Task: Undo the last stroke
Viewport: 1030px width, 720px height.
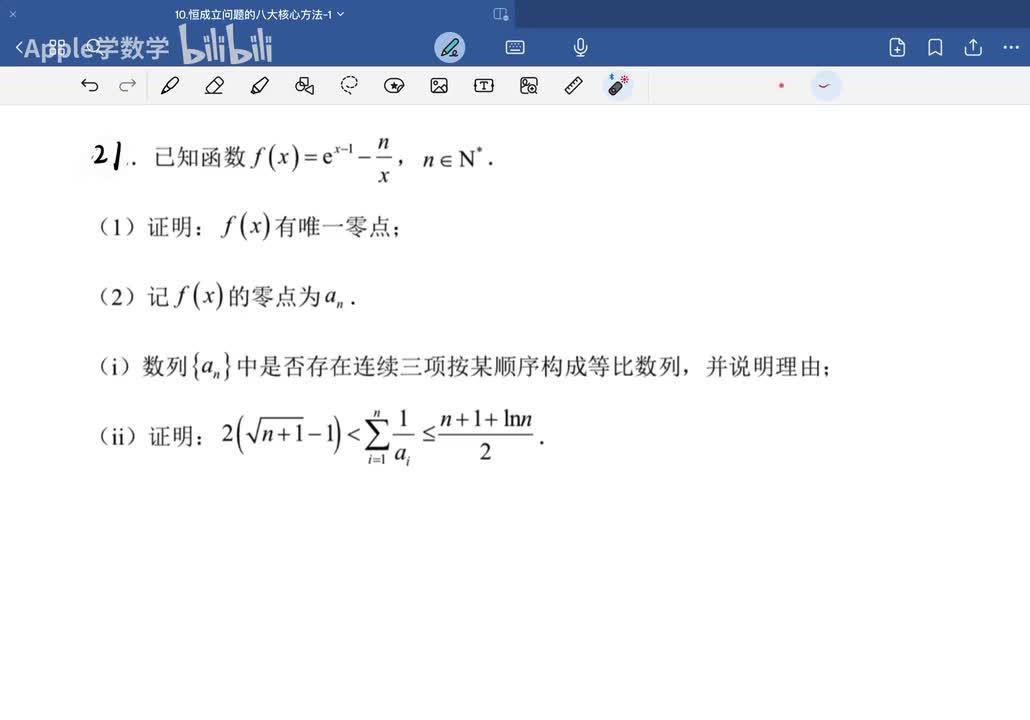Action: (x=90, y=85)
